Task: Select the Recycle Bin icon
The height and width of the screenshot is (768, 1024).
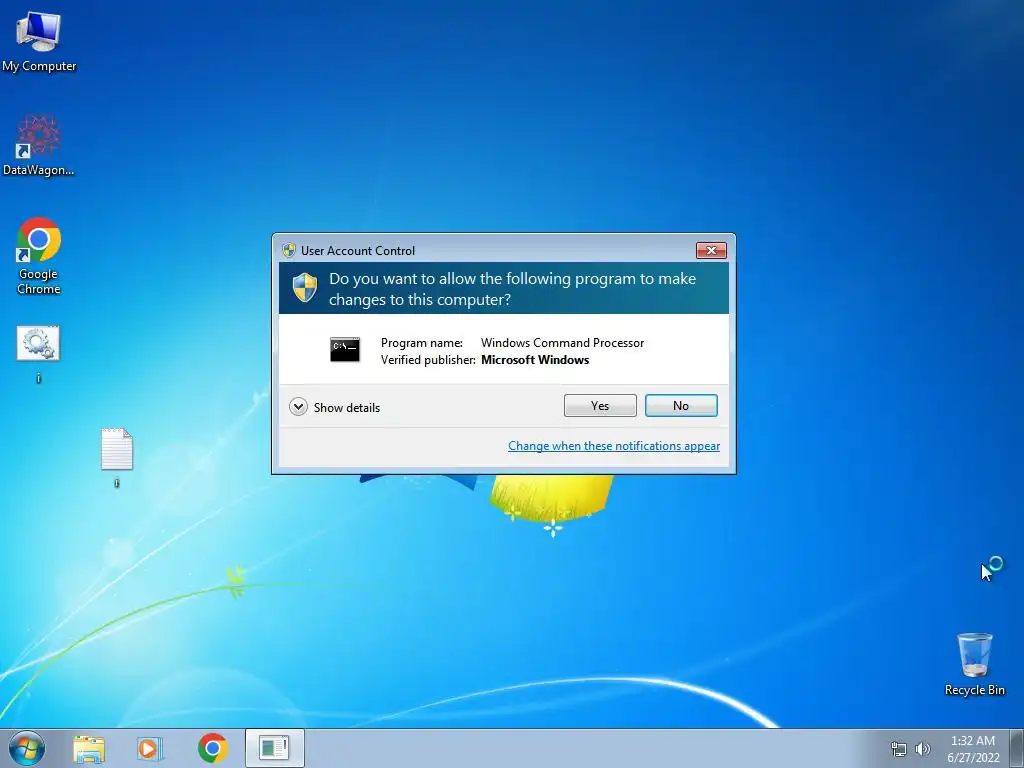Action: (974, 664)
